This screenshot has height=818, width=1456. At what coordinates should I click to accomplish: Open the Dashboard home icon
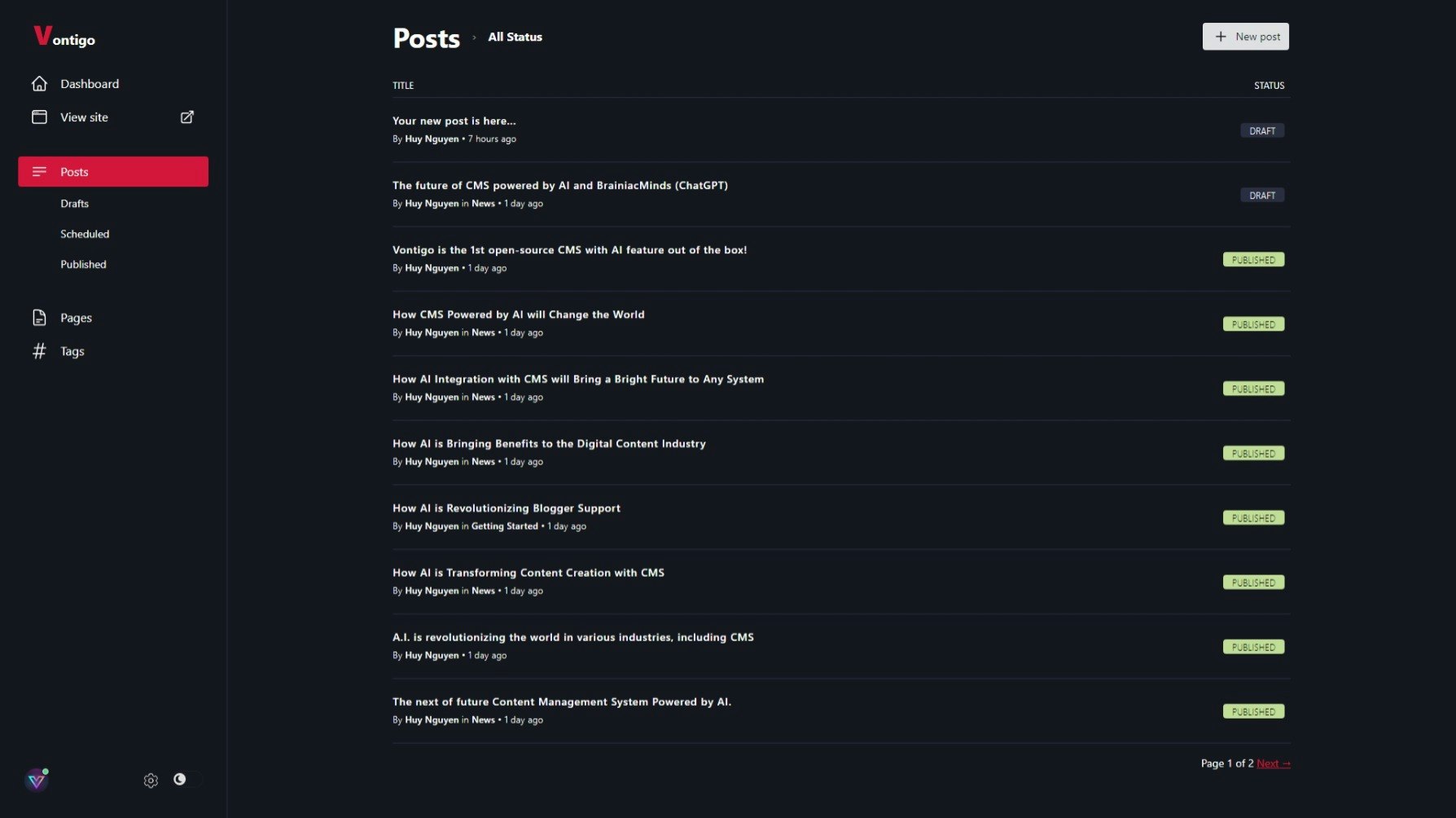pos(39,84)
